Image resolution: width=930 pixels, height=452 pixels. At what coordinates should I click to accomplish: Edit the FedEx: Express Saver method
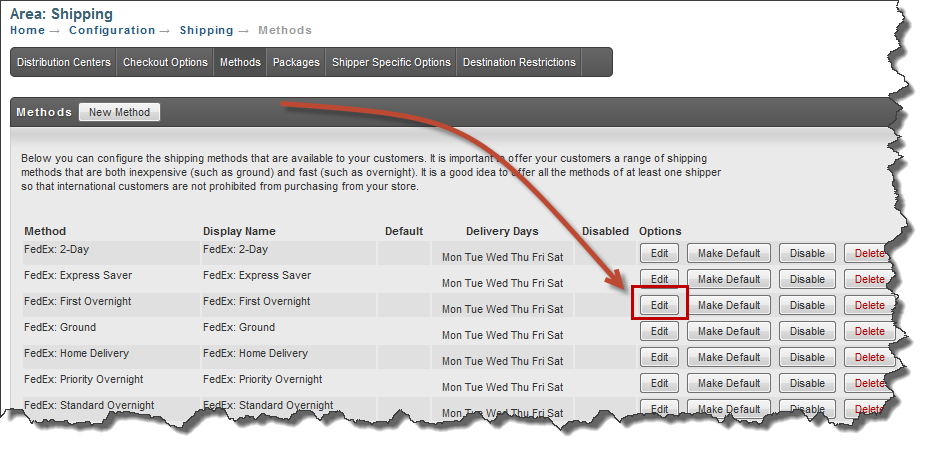[659, 279]
